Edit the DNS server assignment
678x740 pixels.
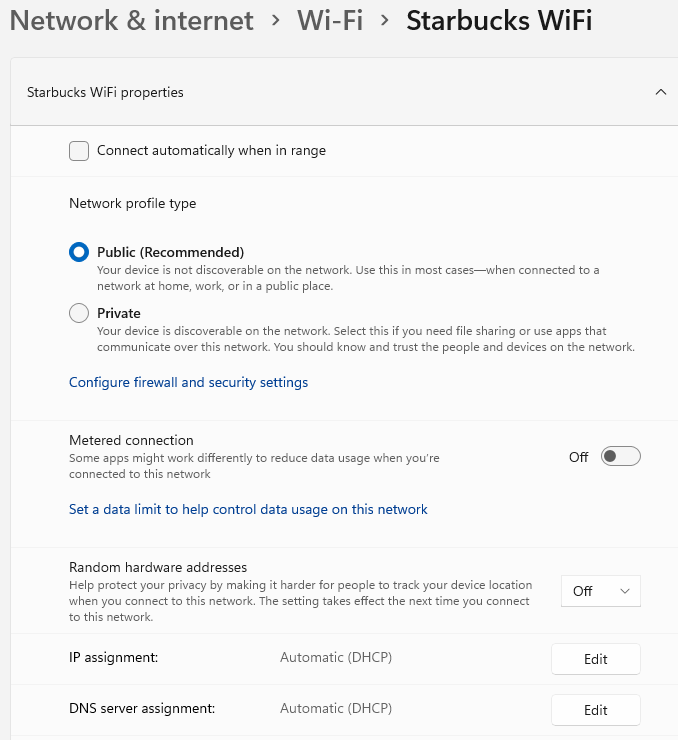(595, 710)
